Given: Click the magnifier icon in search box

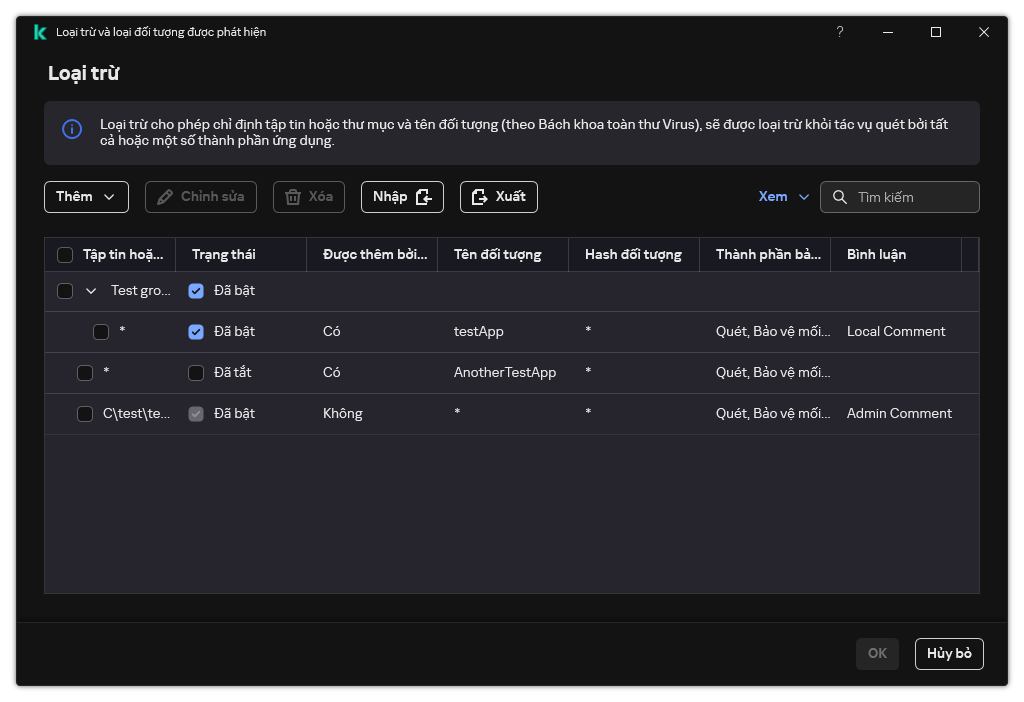Looking at the screenshot, I should point(839,197).
